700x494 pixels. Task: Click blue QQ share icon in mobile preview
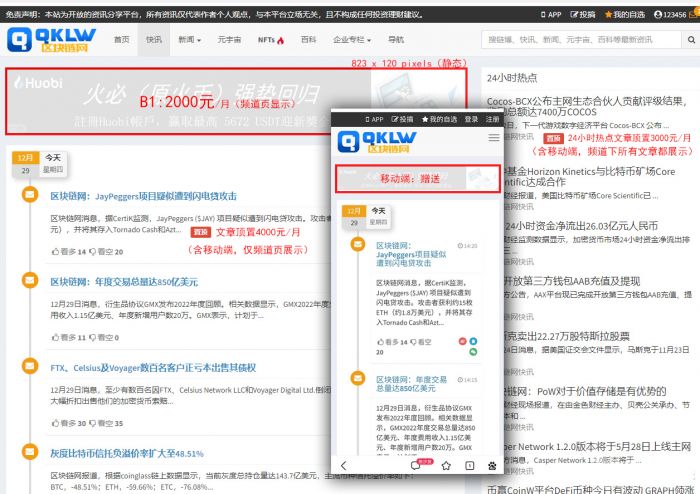(473, 341)
